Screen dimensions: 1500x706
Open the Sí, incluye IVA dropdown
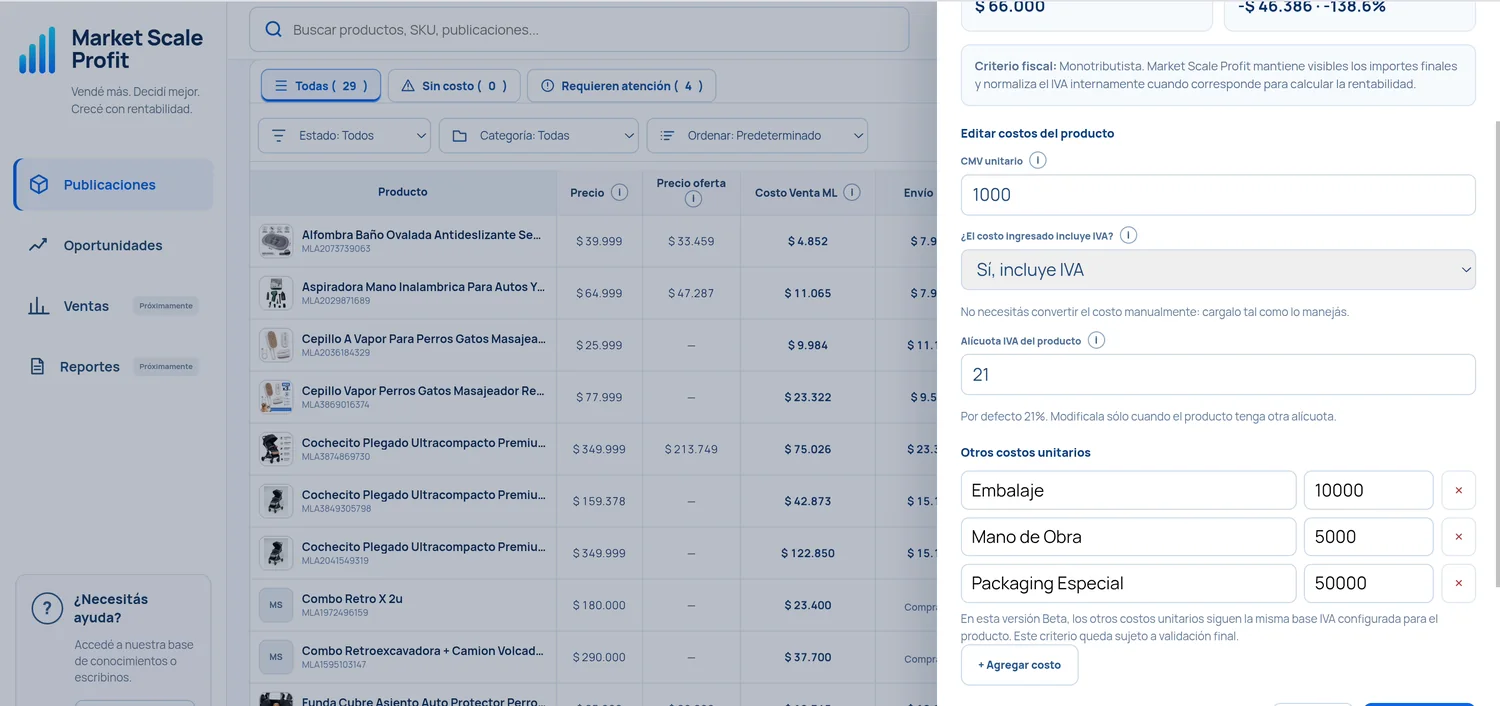[x=1218, y=270]
